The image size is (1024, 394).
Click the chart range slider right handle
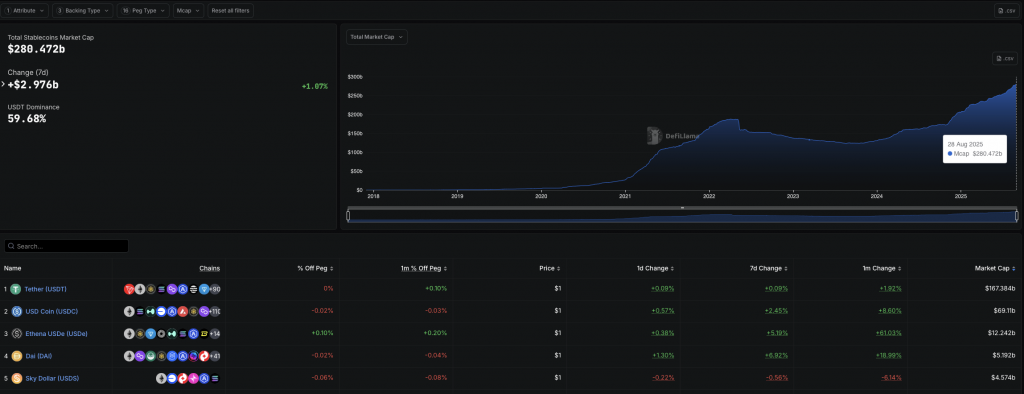(1017, 216)
